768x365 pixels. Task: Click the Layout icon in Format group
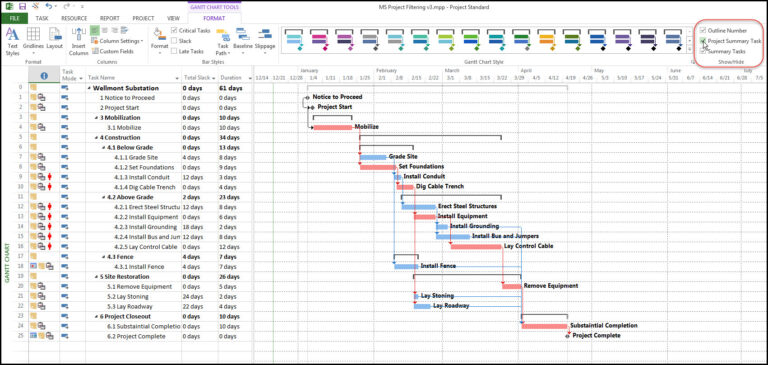54,39
